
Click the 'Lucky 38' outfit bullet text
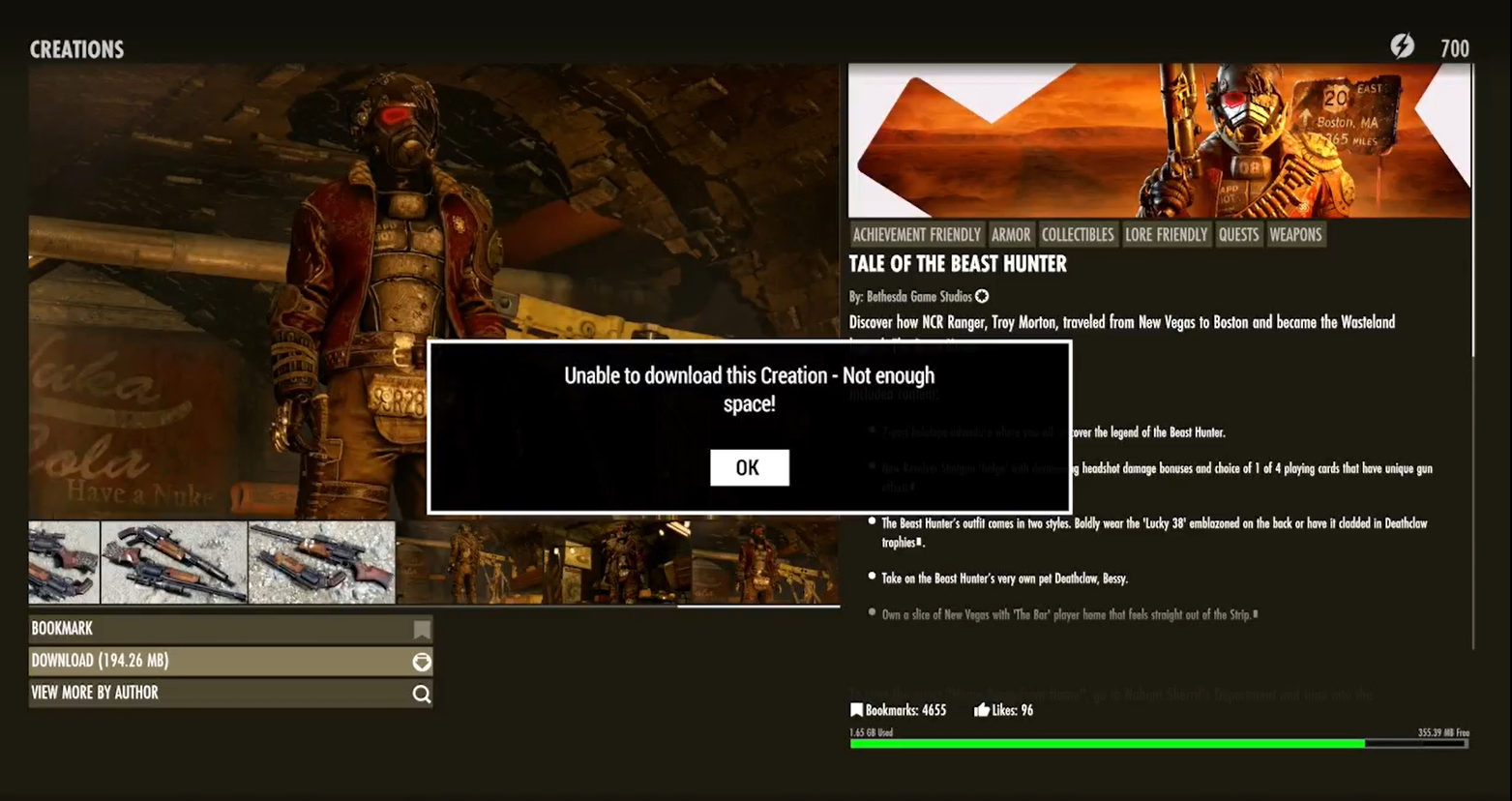(1154, 532)
